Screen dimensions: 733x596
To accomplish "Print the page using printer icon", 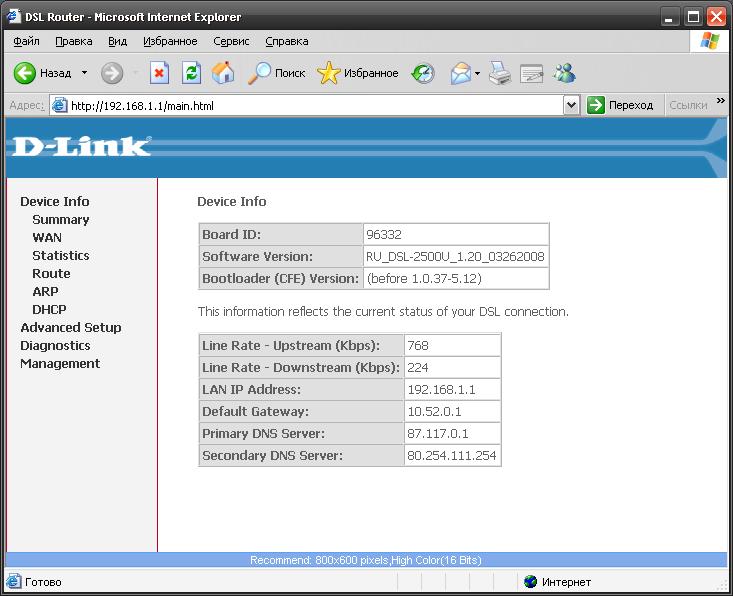I will pyautogui.click(x=500, y=73).
